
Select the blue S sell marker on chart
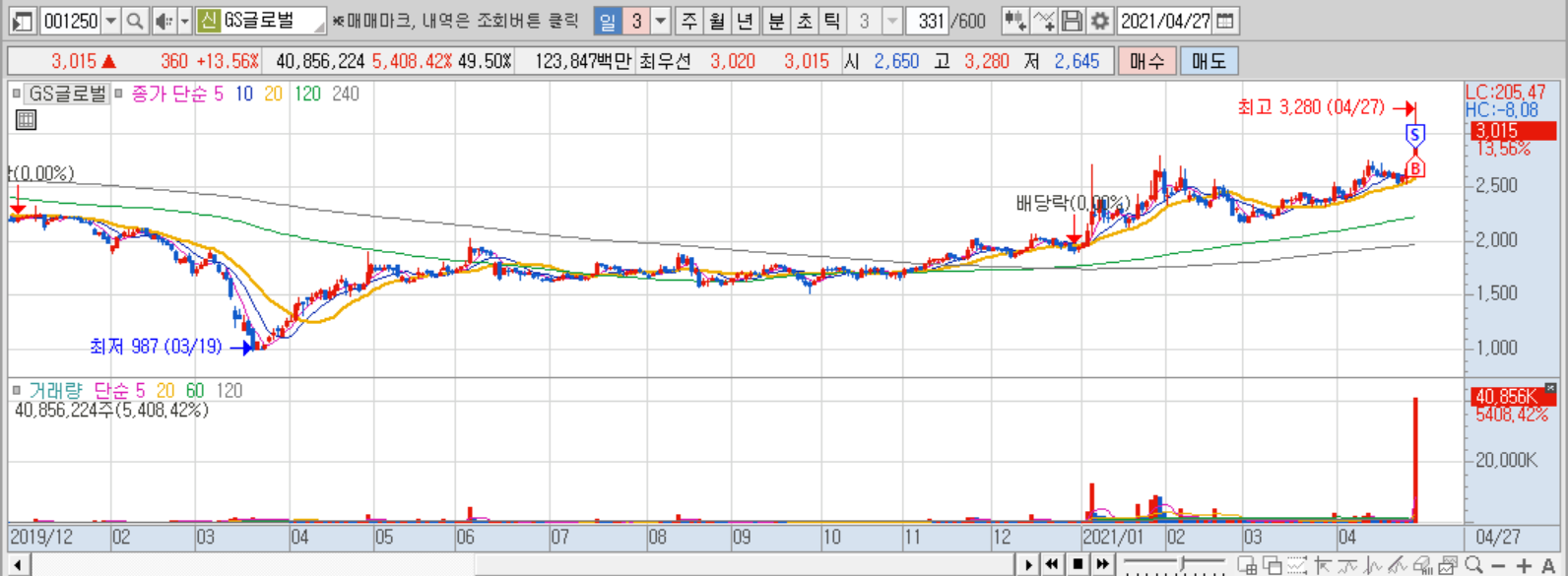(1415, 134)
